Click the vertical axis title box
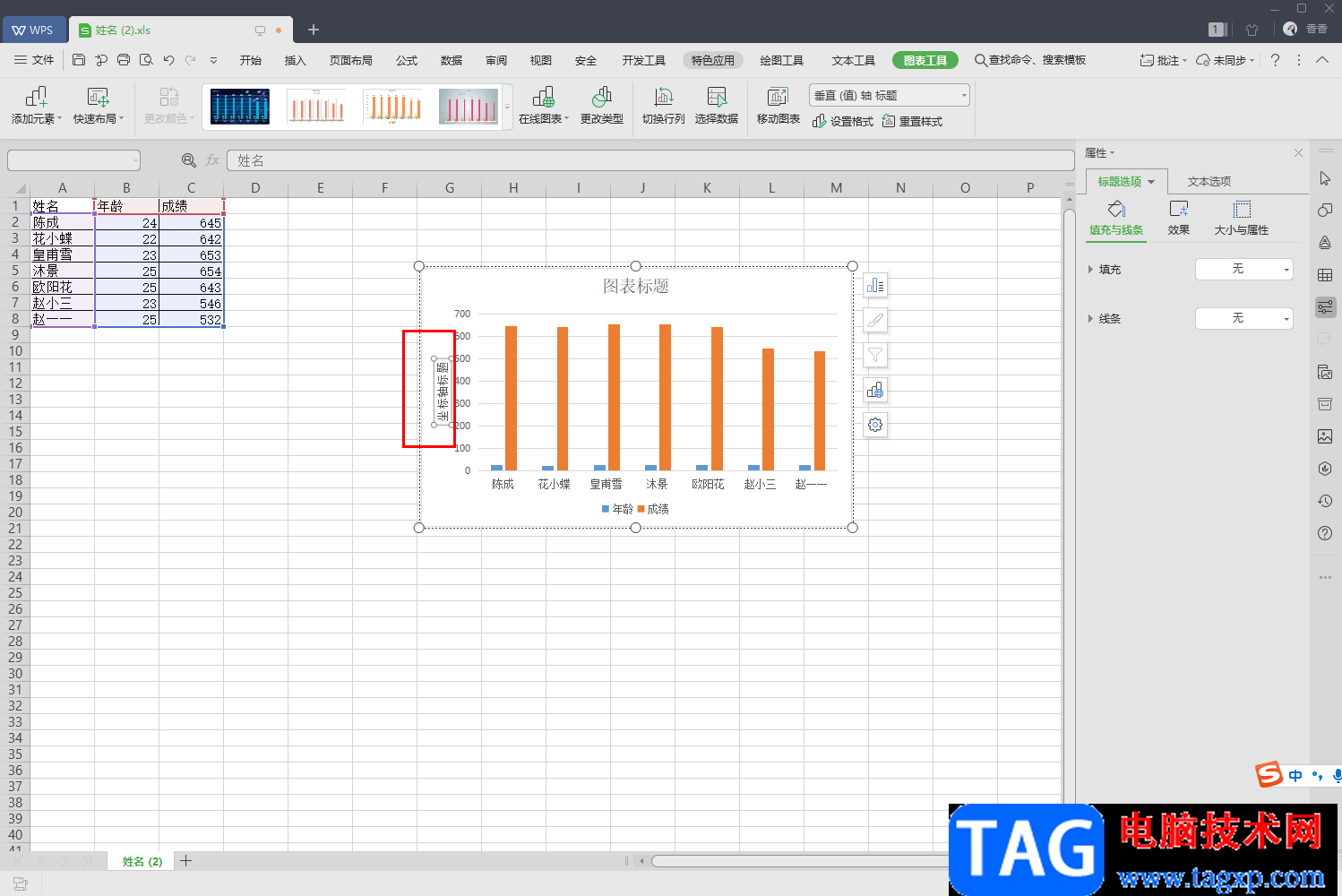The image size is (1342, 896). point(443,392)
